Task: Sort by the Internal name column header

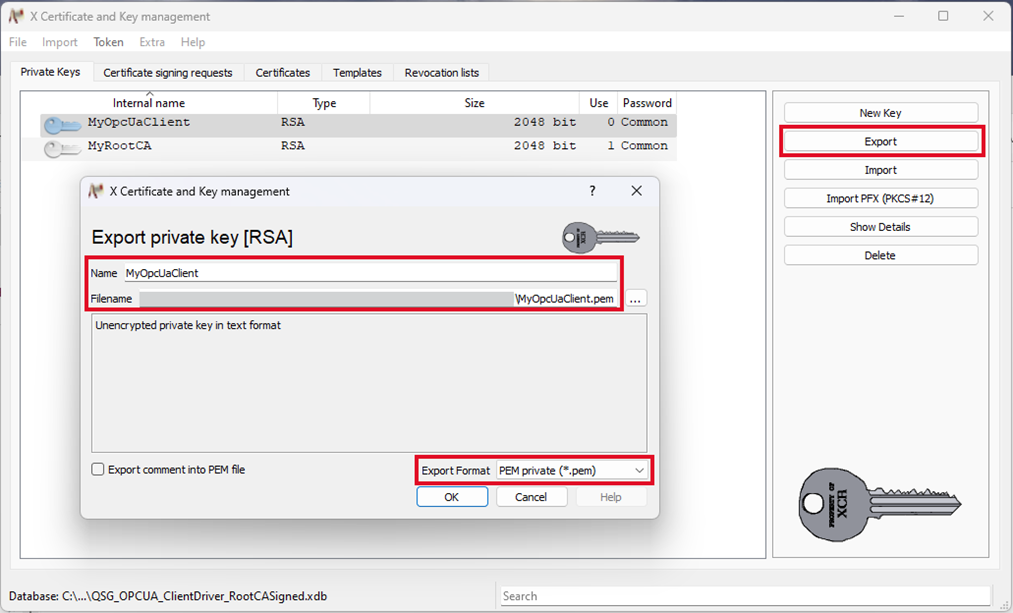Action: (x=148, y=103)
